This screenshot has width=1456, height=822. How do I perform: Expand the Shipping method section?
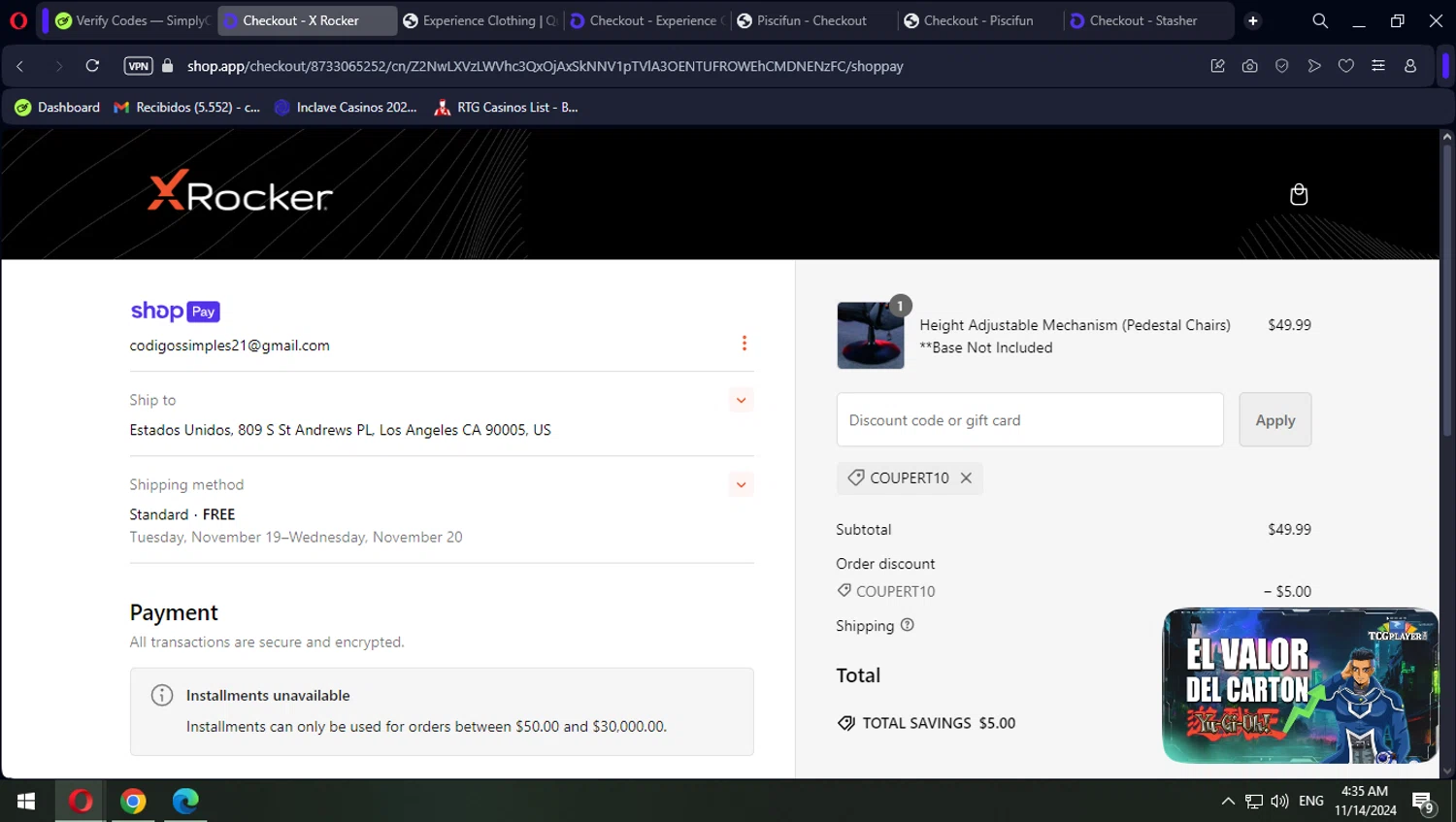(741, 484)
